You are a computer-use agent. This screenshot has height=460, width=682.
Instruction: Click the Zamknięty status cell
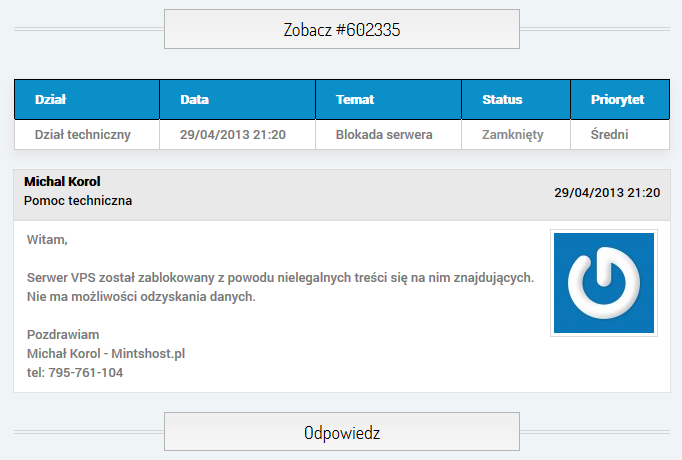pyautogui.click(x=516, y=135)
